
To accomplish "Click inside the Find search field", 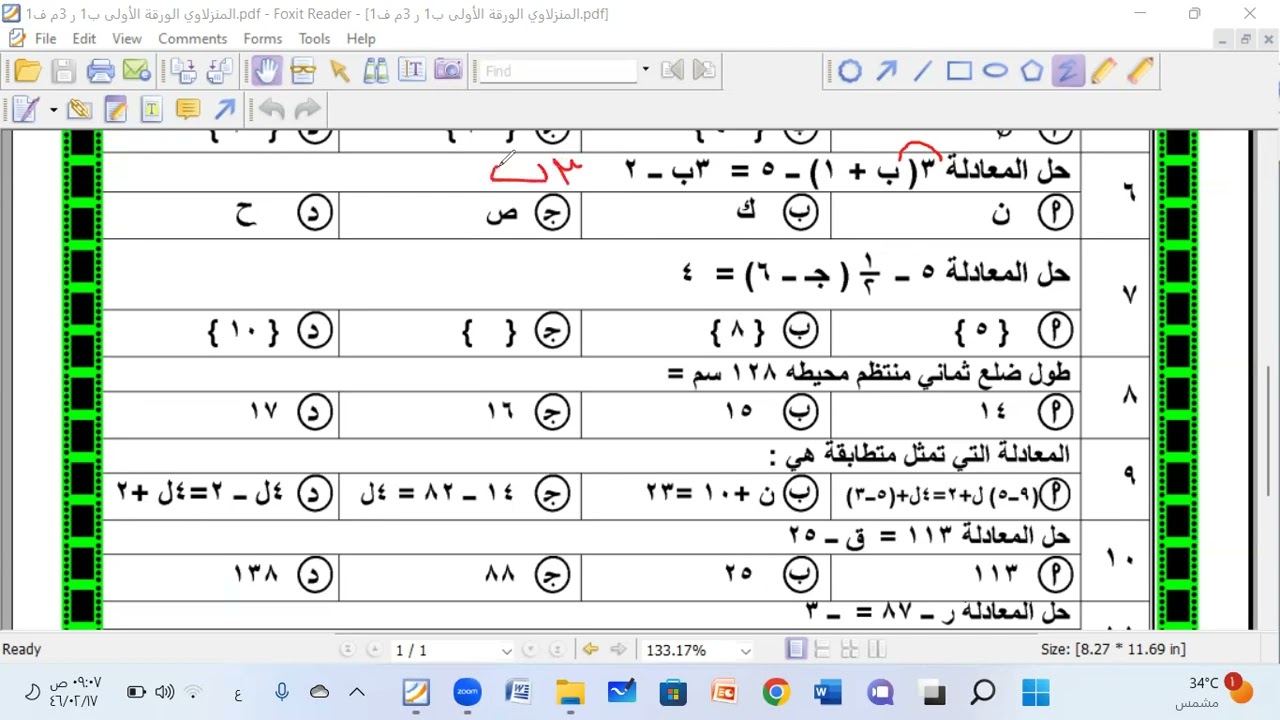I will point(558,71).
